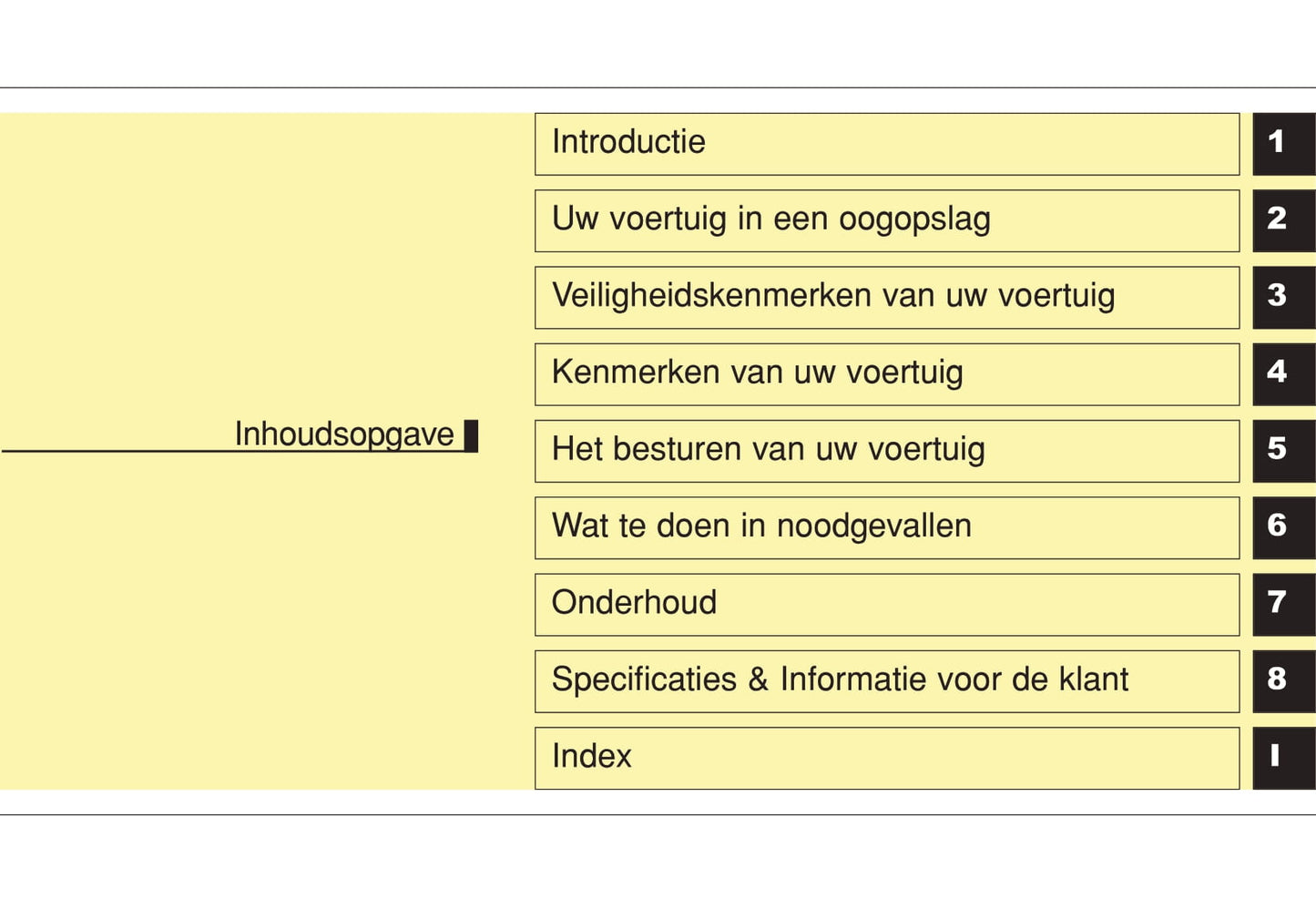Select Kenmerken van uw voertuig entry
1316x909 pixels.
[886, 374]
